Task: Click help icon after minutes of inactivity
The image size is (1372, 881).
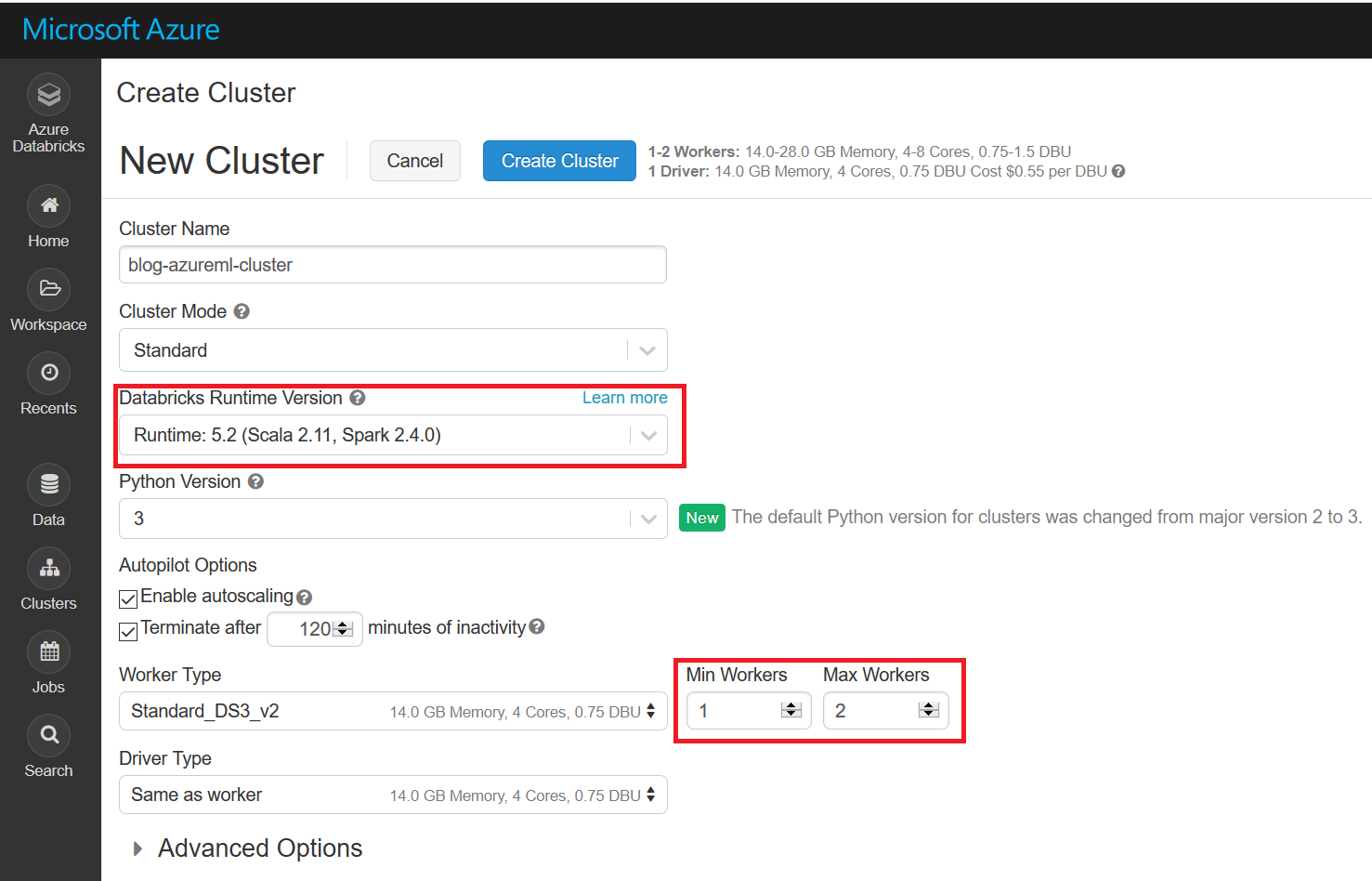Action: 537,627
